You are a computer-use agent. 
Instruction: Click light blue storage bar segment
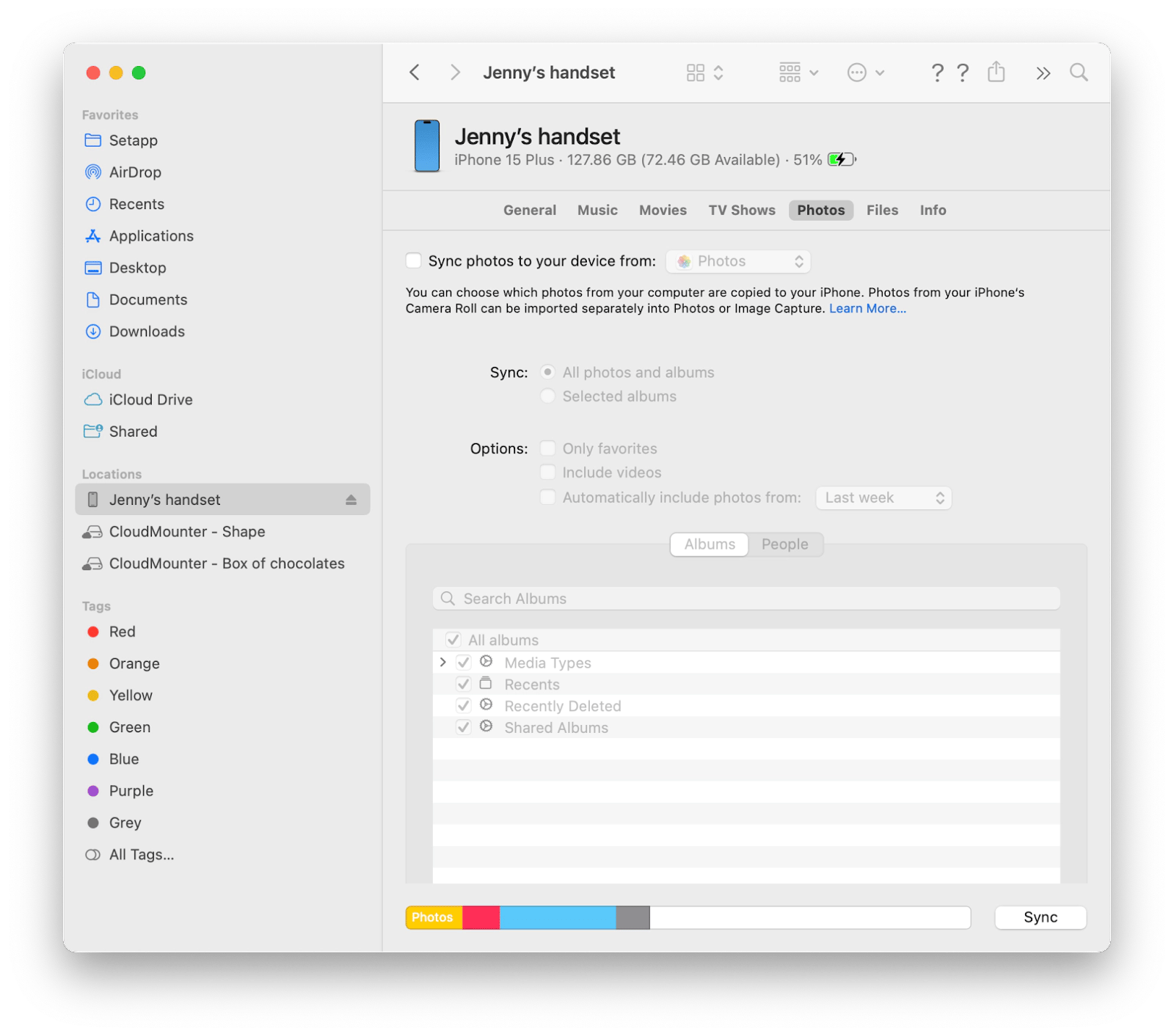[558, 917]
